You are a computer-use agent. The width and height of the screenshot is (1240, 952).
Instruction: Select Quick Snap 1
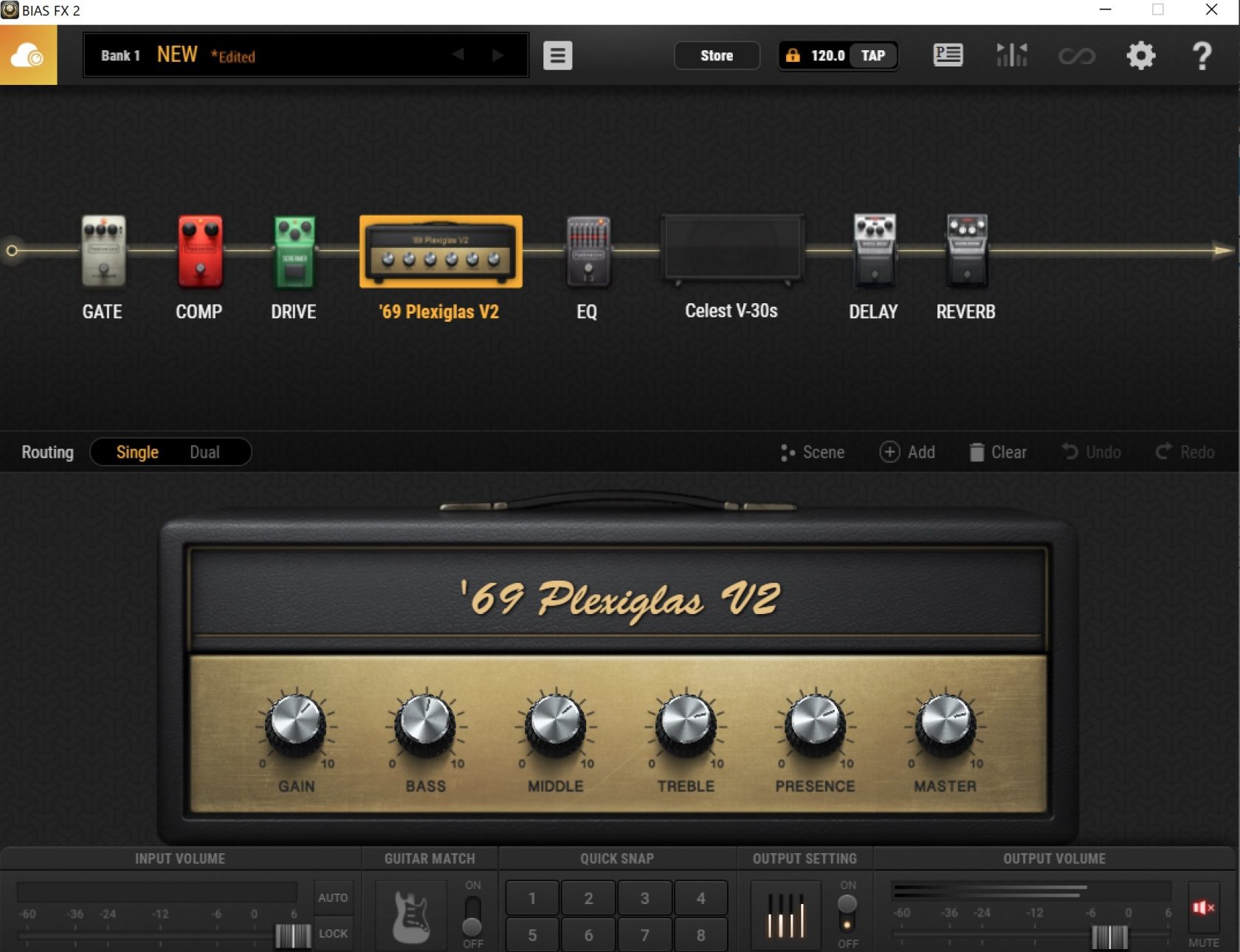(532, 897)
